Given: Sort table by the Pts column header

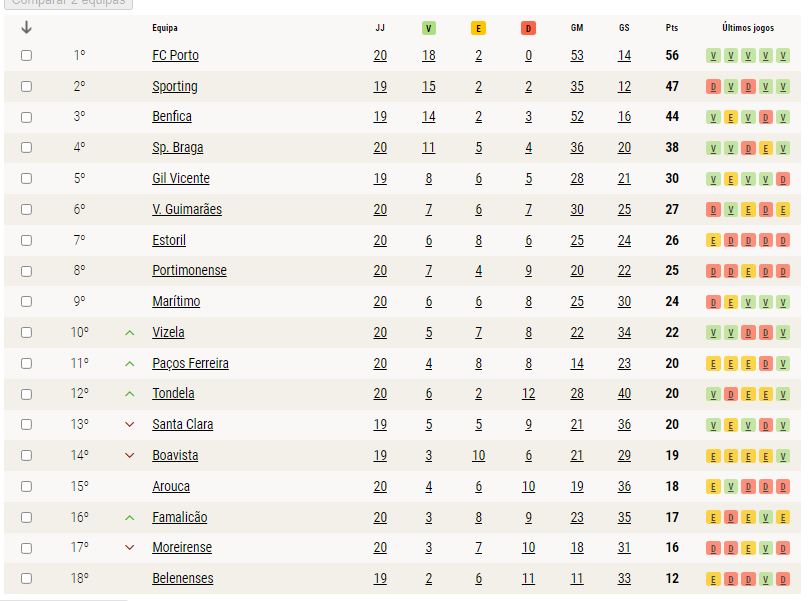Looking at the screenshot, I should (x=671, y=28).
